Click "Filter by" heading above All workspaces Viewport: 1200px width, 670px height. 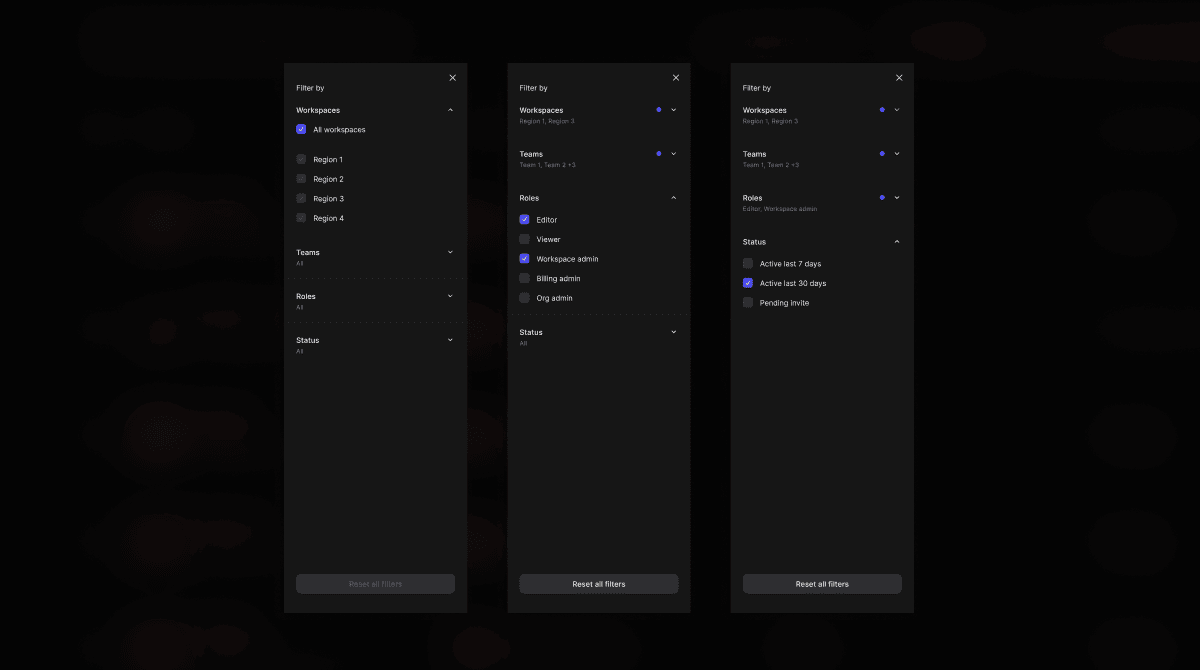tap(310, 88)
